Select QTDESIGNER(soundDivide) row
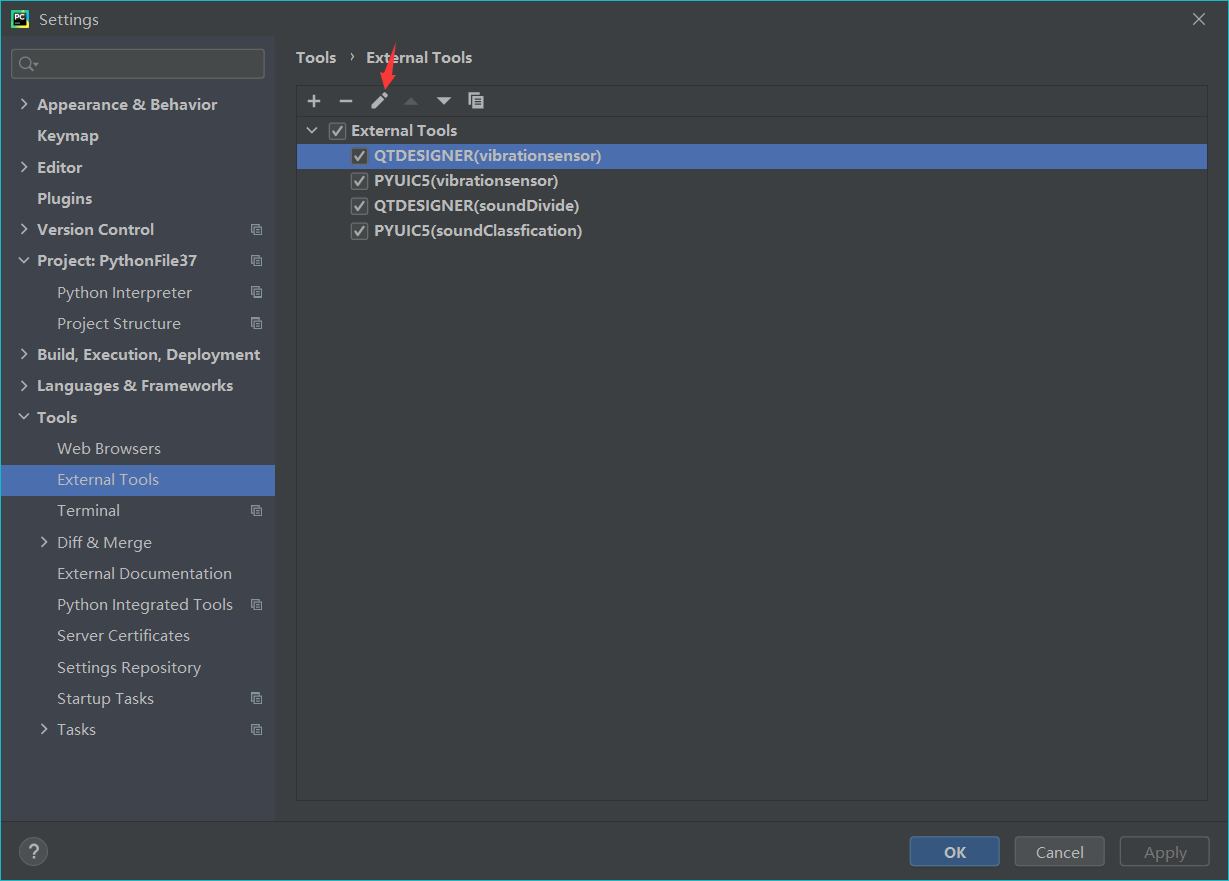1229x881 pixels. 752,206
